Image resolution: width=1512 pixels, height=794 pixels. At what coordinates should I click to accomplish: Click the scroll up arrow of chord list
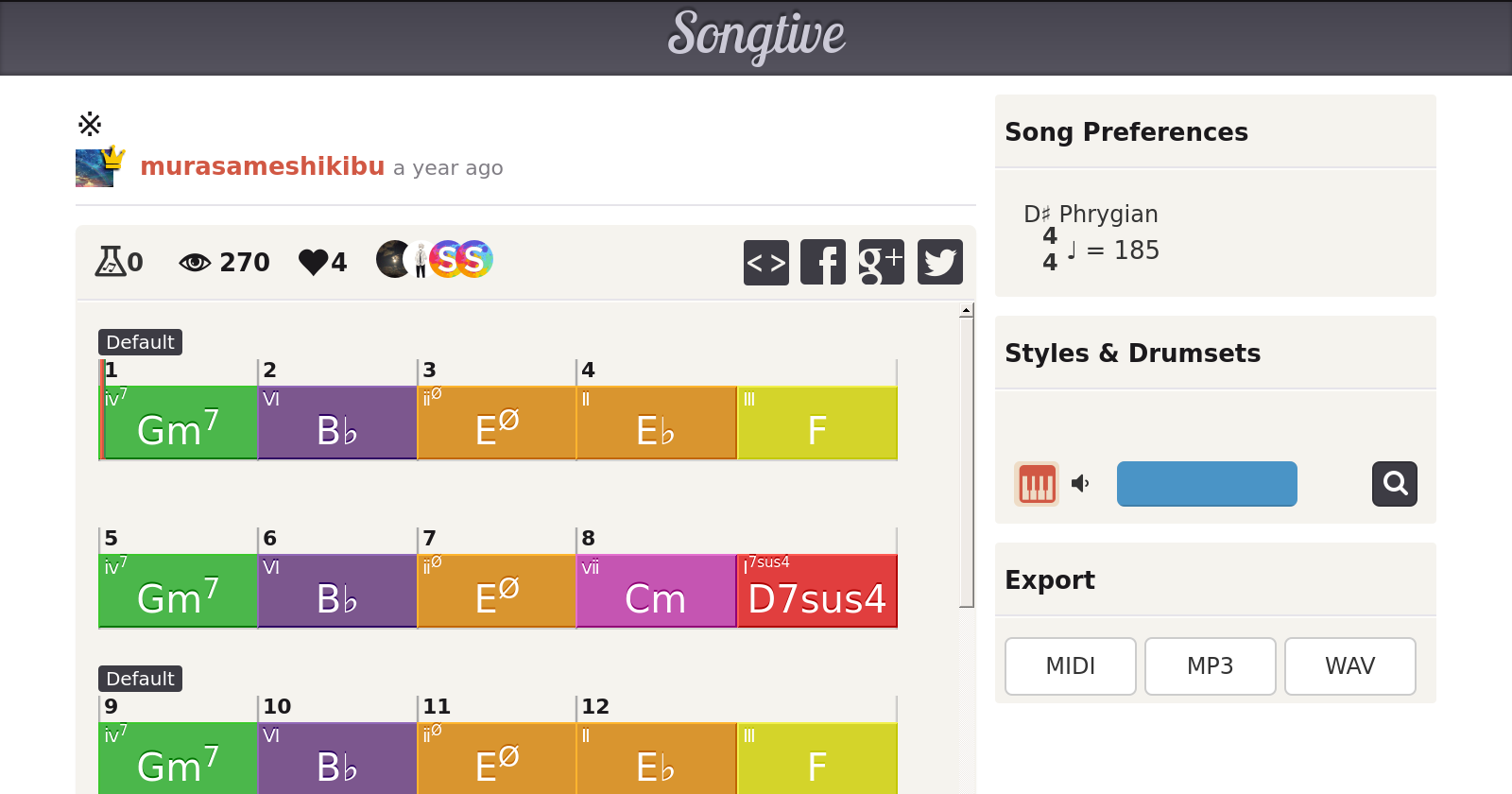966,310
